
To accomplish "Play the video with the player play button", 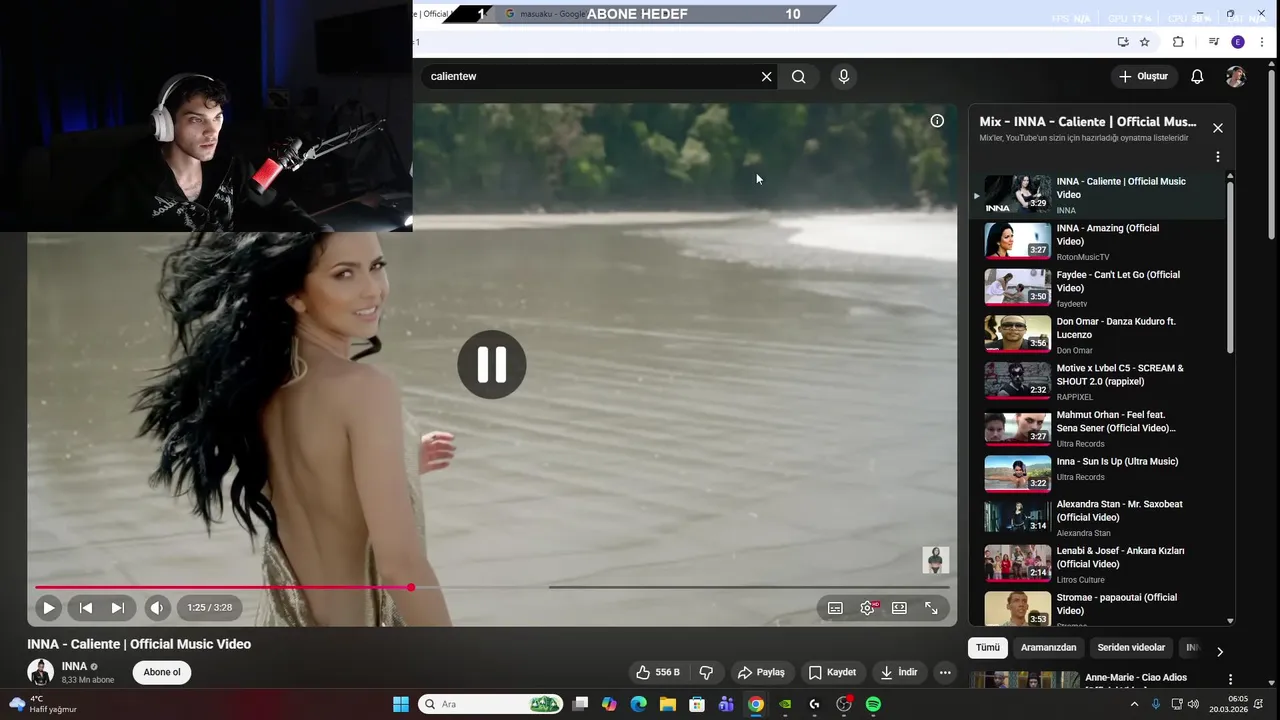I will 48,607.
